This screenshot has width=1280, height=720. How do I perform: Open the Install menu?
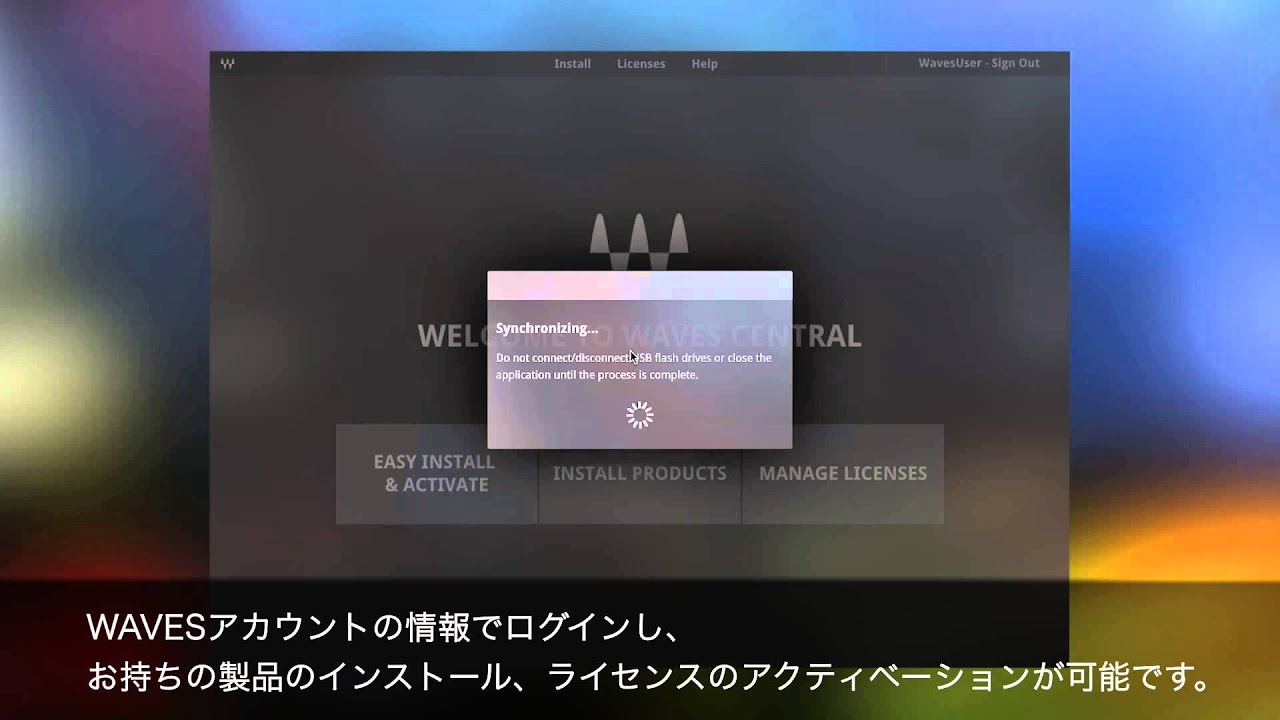573,63
